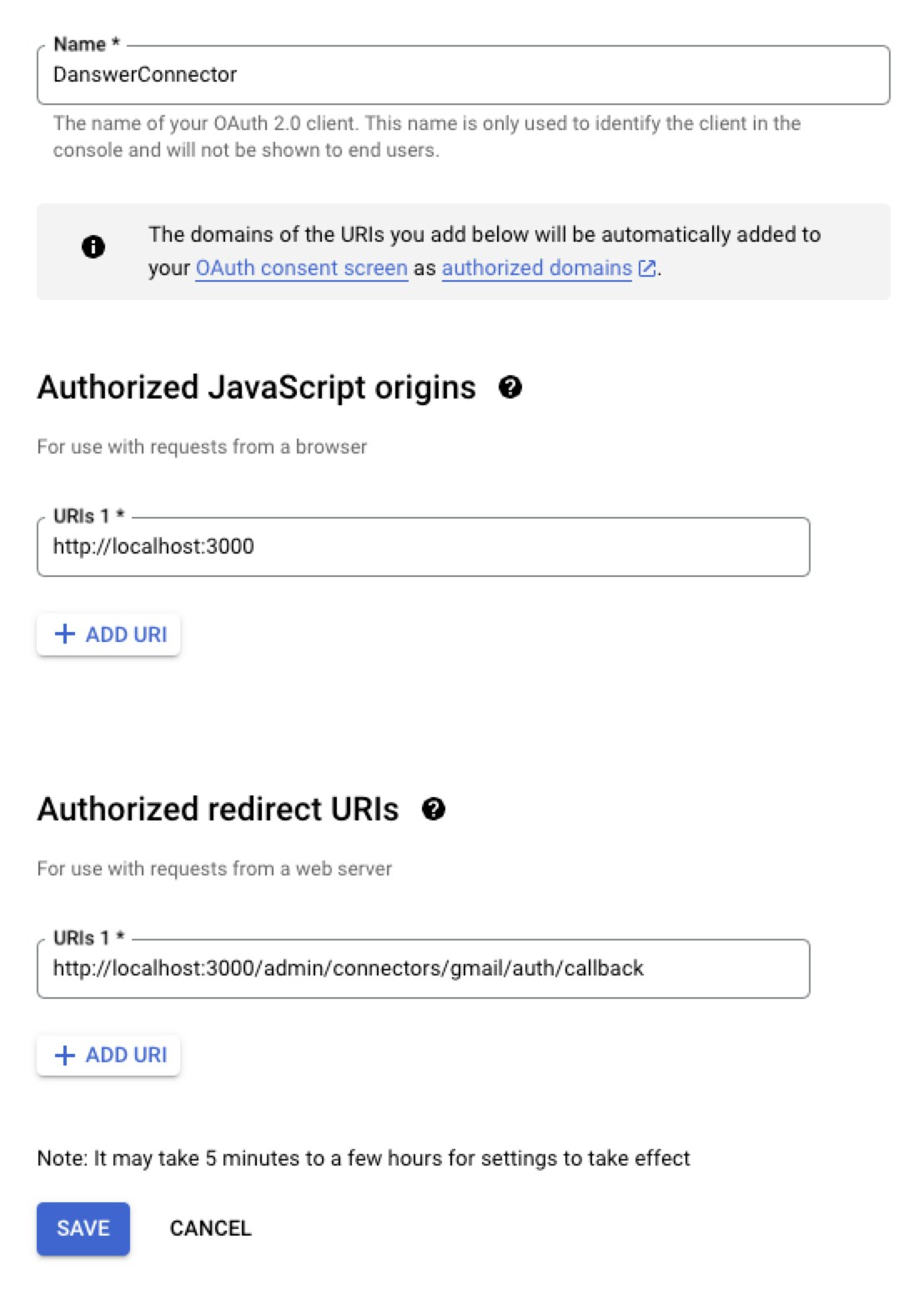The height and width of the screenshot is (1289, 924).
Task: Add a new URI under redirect URIs
Action: pyautogui.click(x=108, y=1055)
